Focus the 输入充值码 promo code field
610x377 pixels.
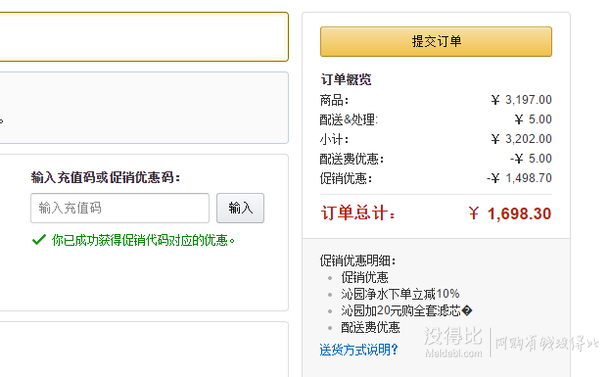(x=120, y=208)
